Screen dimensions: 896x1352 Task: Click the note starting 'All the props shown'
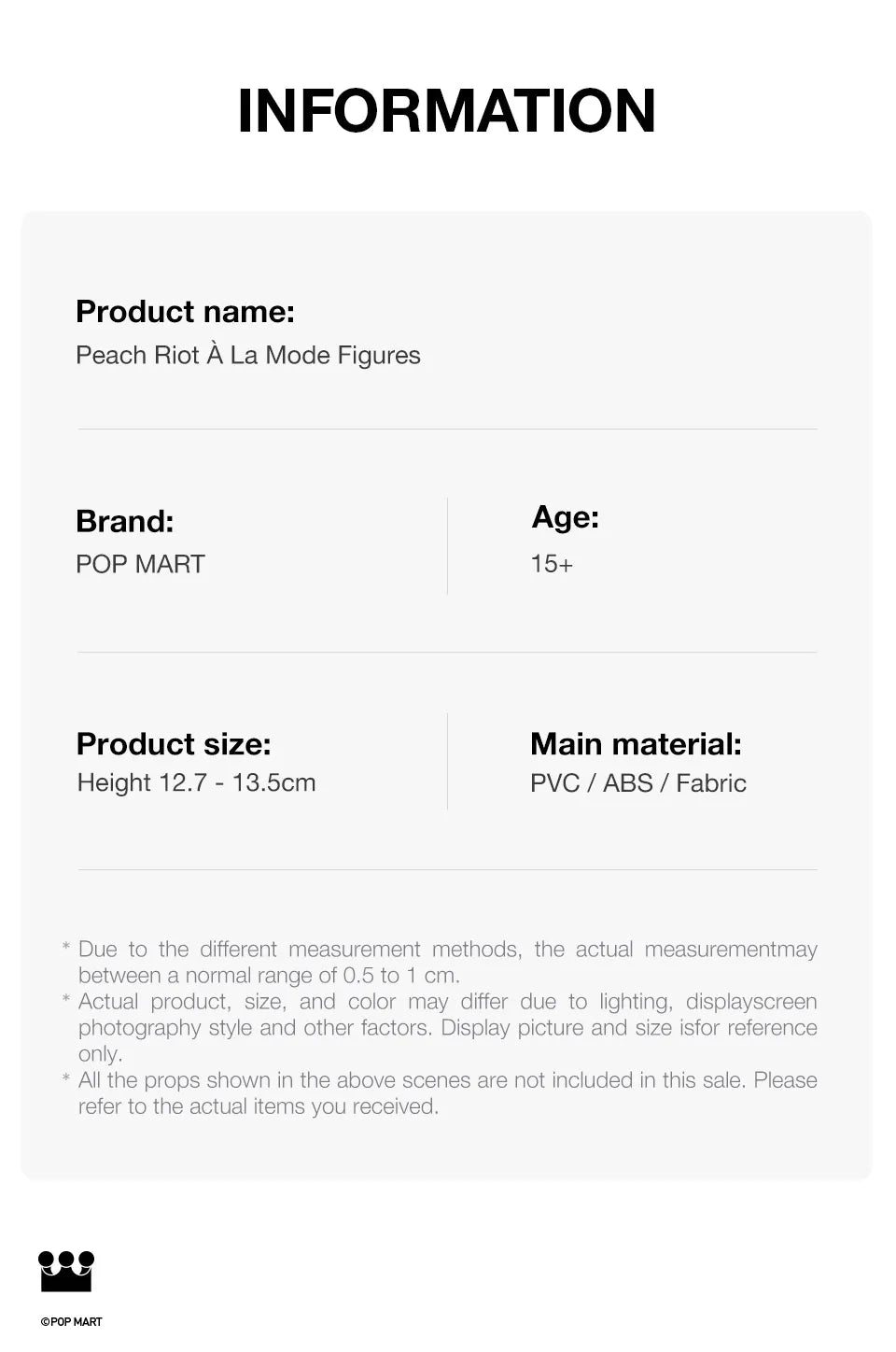pos(447,1080)
